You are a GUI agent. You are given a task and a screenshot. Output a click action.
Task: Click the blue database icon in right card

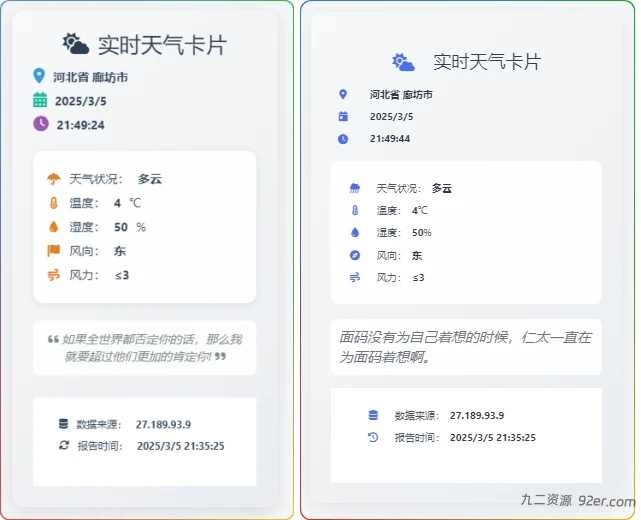coord(373,415)
